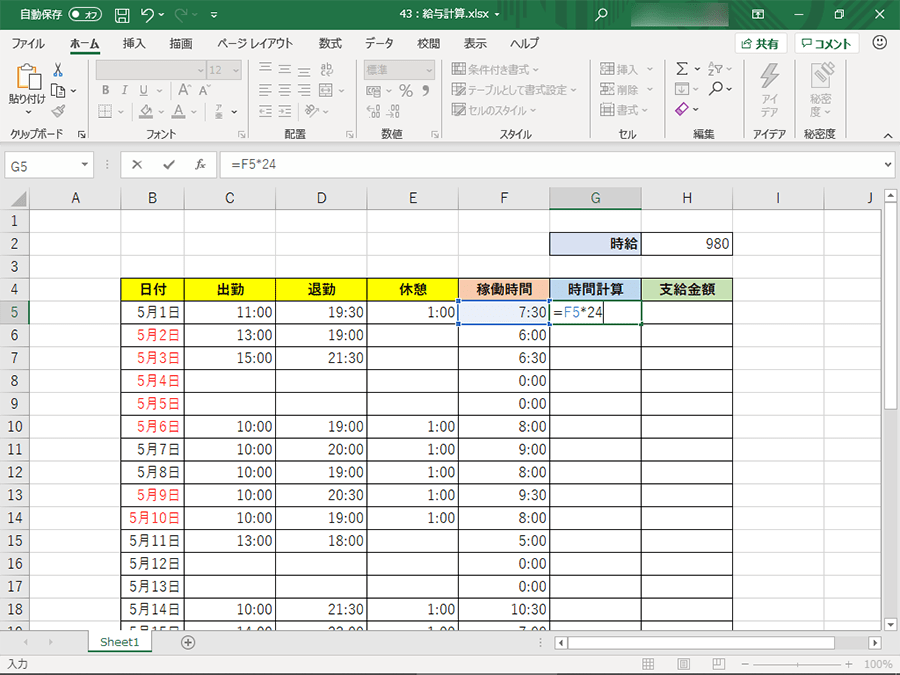Click the Cut scissors icon

(x=58, y=70)
